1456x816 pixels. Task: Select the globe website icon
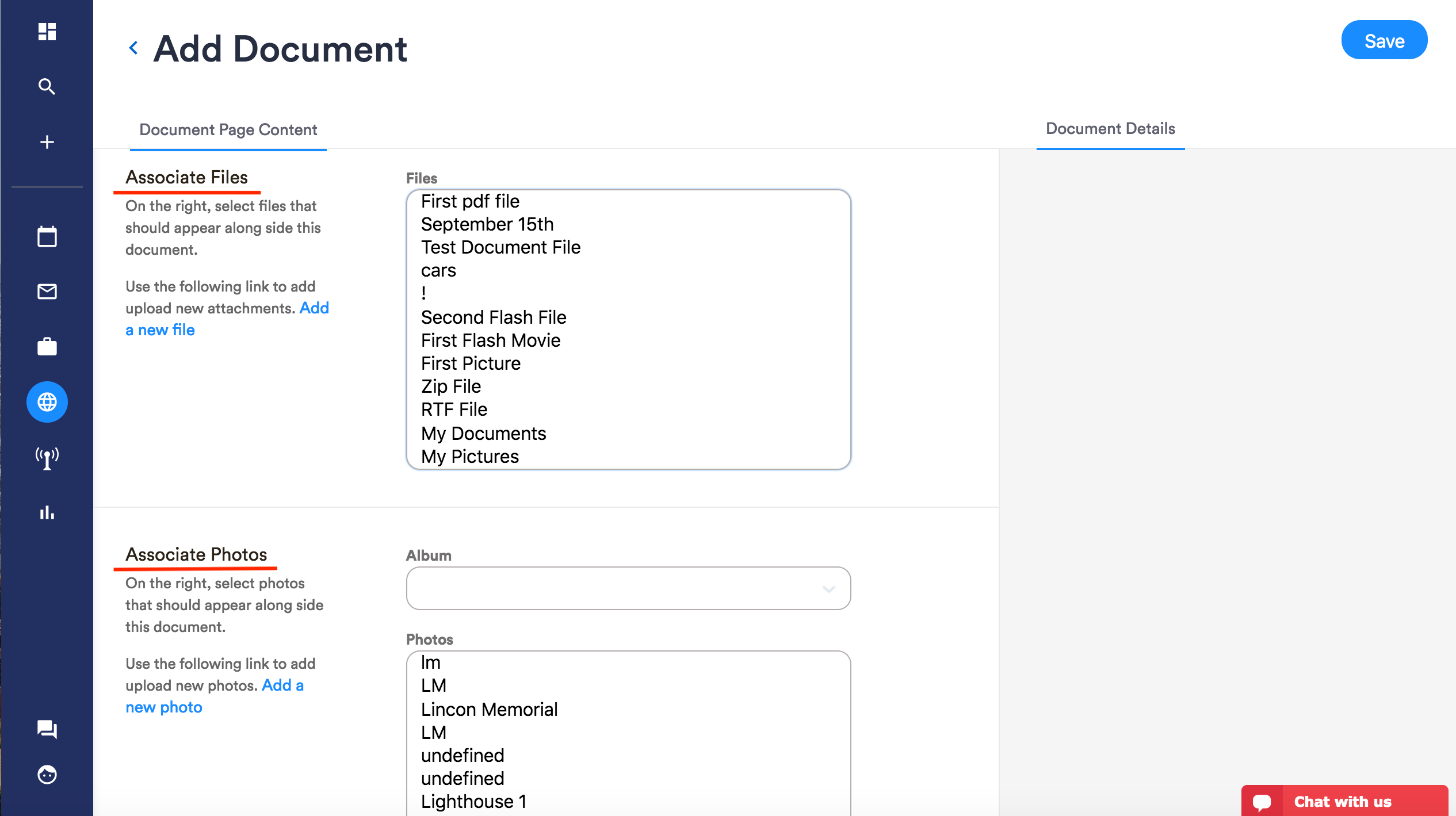[x=47, y=402]
